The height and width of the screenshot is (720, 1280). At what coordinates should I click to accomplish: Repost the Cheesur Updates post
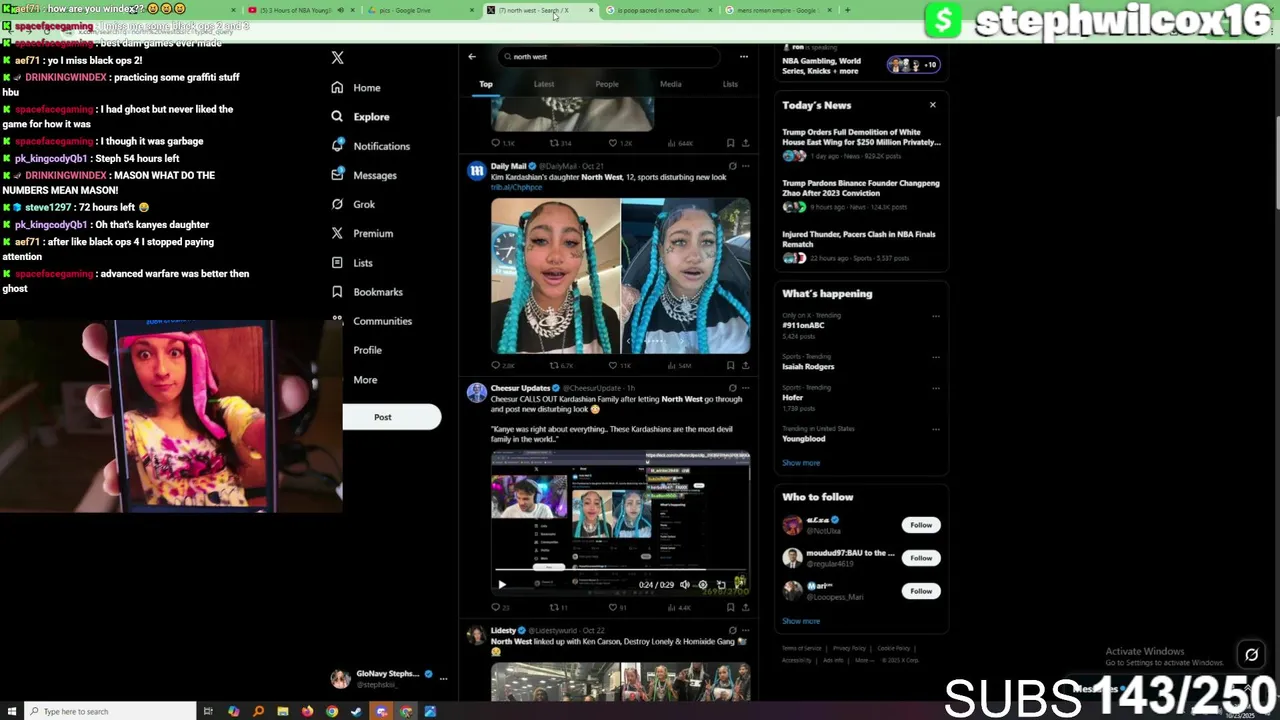pos(558,607)
